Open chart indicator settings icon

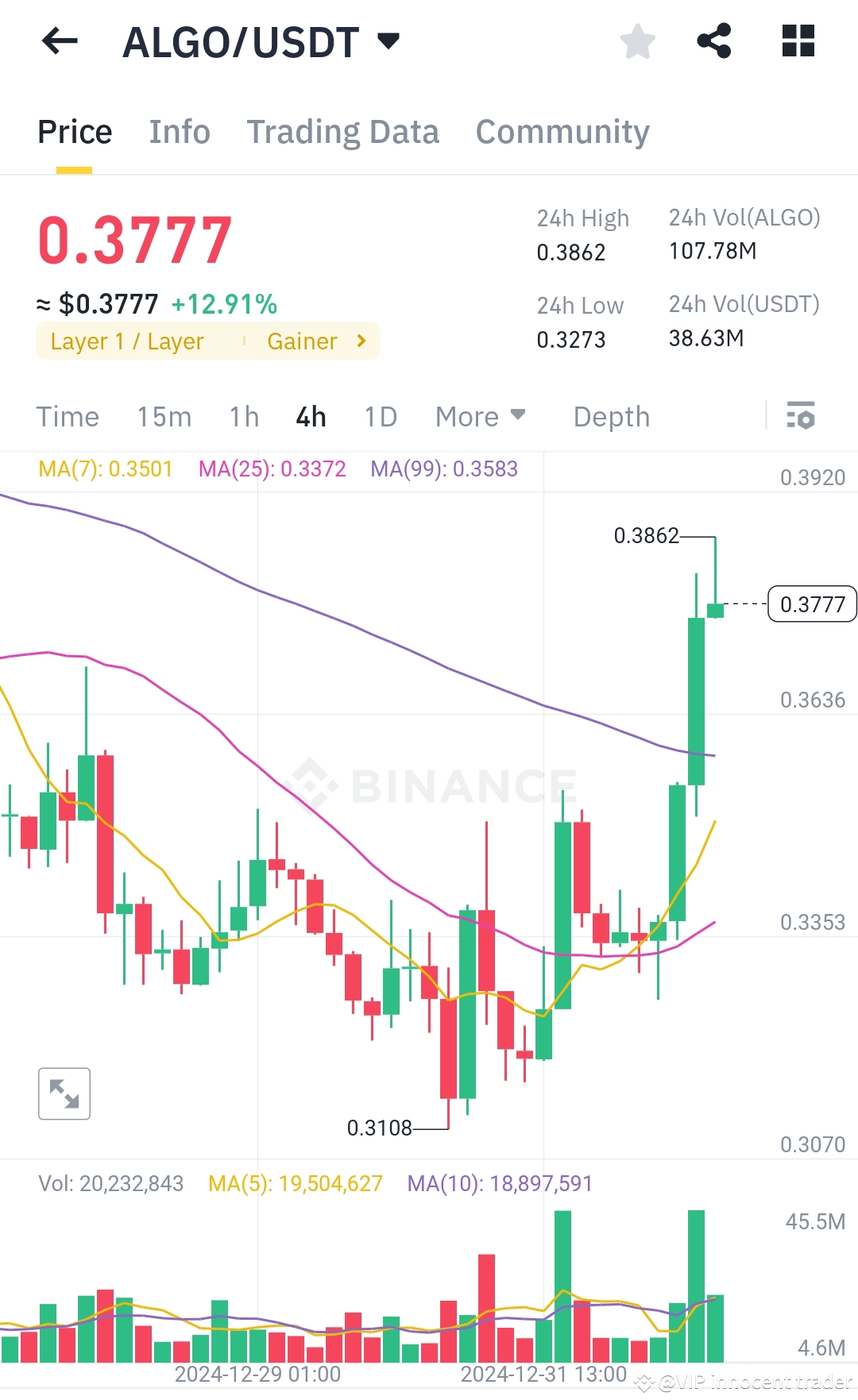coord(802,416)
